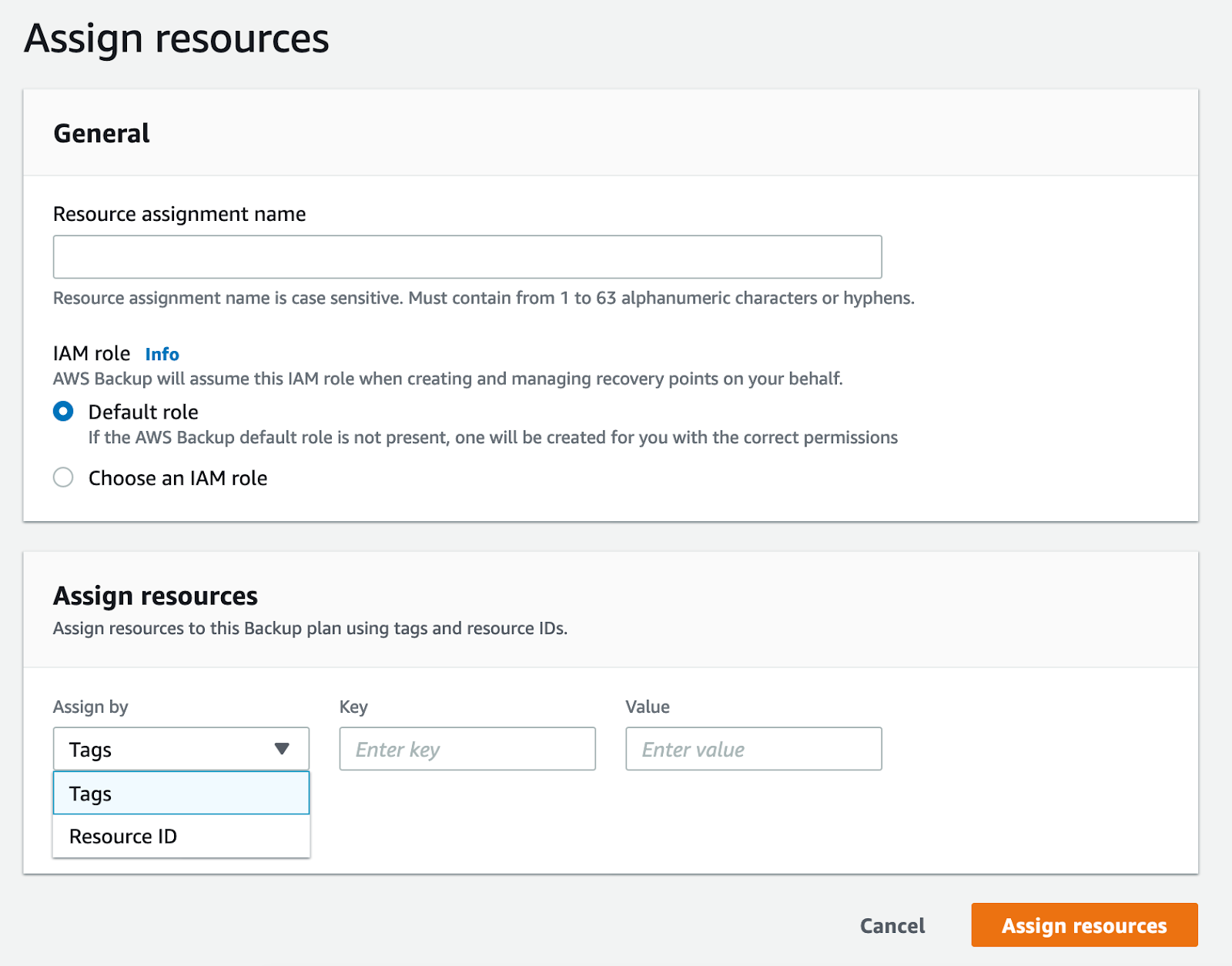This screenshot has height=966, width=1232.
Task: Select the Default role radio button
Action: (63, 412)
